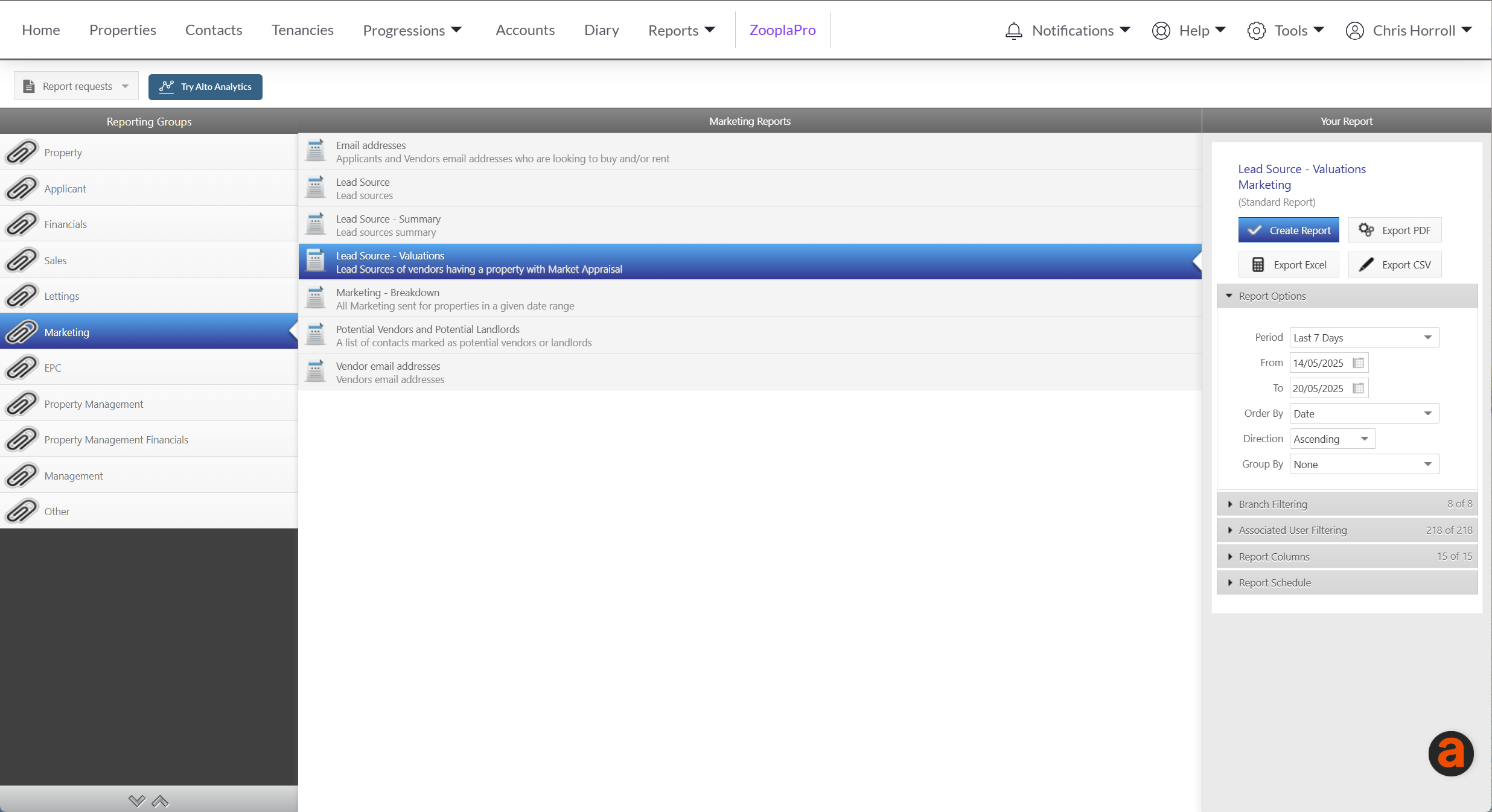This screenshot has width=1492, height=812.
Task: Click the paperclip icon beside EPC
Action: [22, 367]
